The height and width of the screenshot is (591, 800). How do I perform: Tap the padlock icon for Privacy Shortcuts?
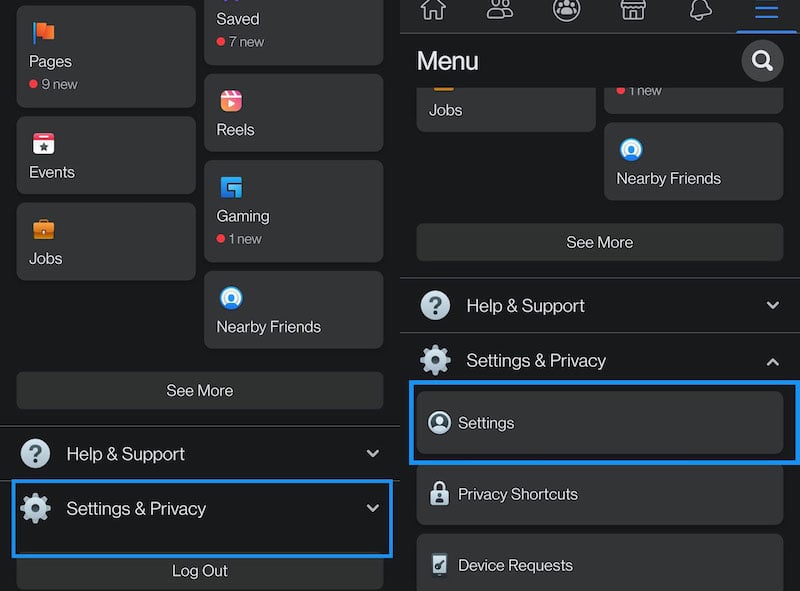click(439, 494)
